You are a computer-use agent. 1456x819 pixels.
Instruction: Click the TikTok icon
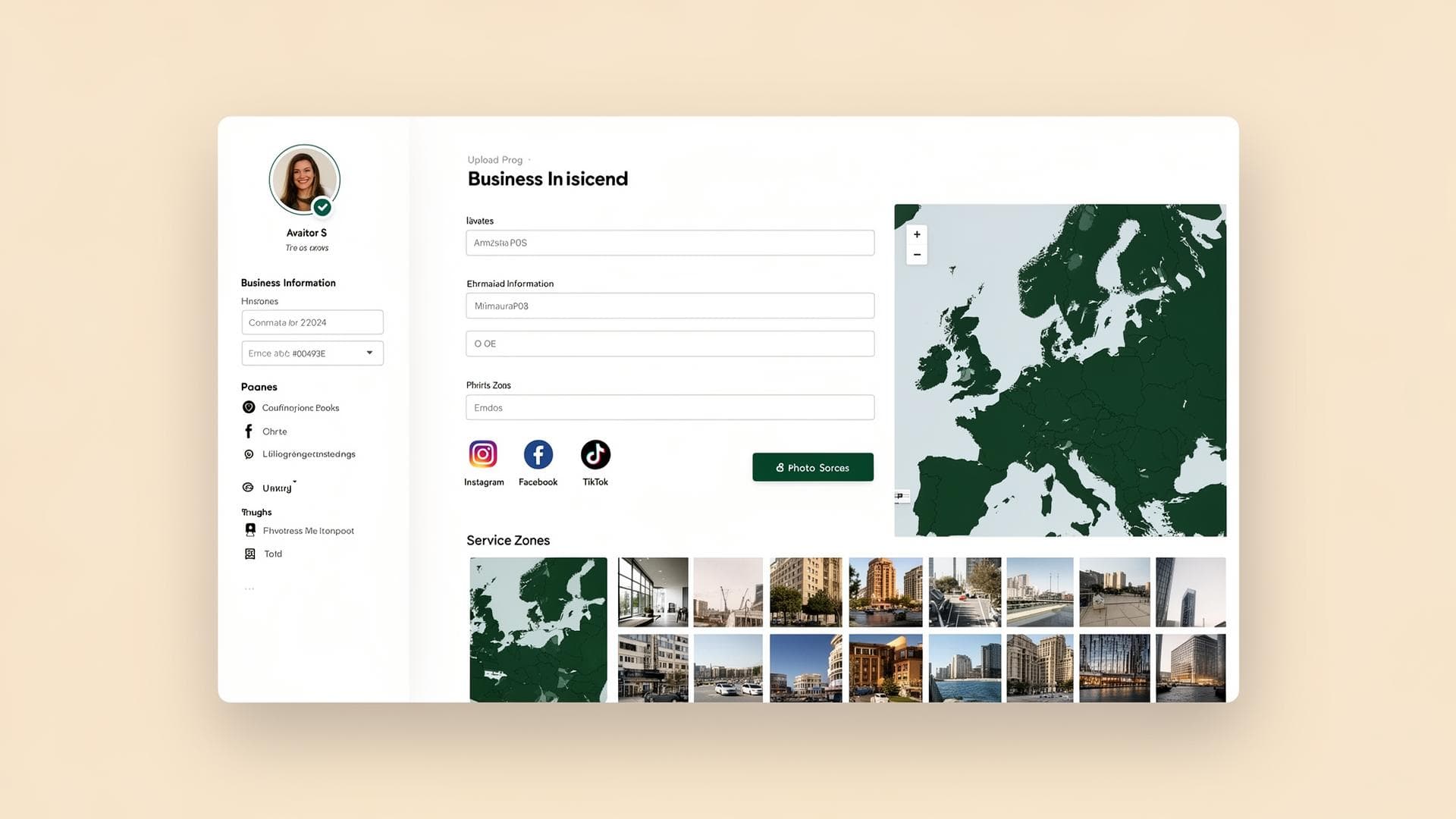coord(595,454)
